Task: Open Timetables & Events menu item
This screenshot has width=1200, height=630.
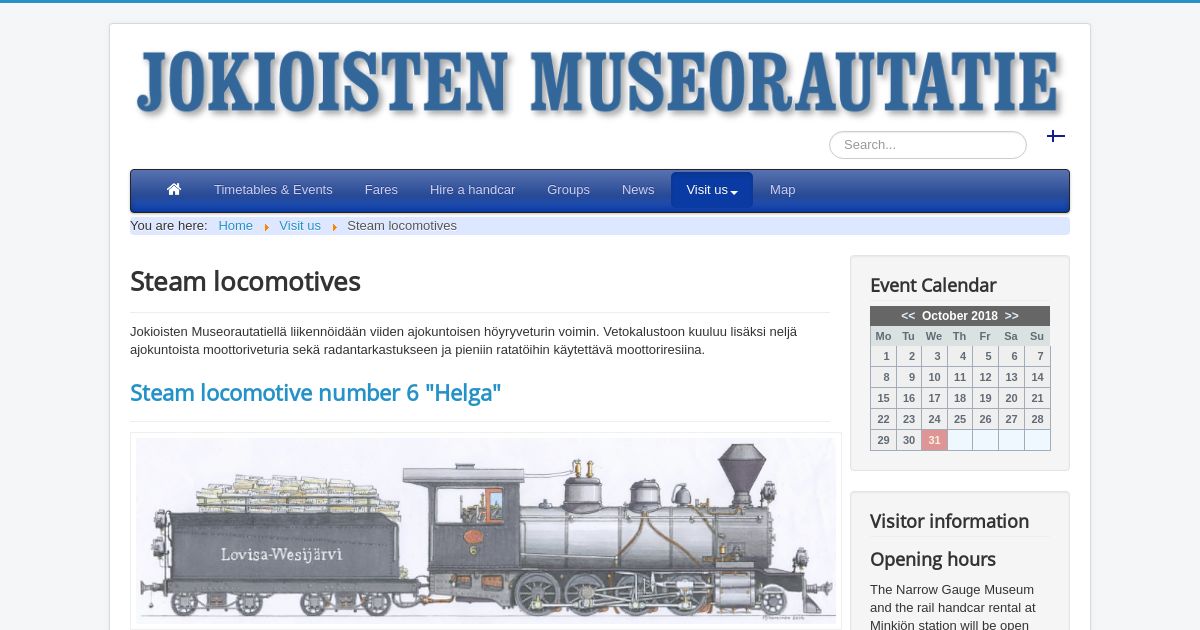Action: coord(273,190)
